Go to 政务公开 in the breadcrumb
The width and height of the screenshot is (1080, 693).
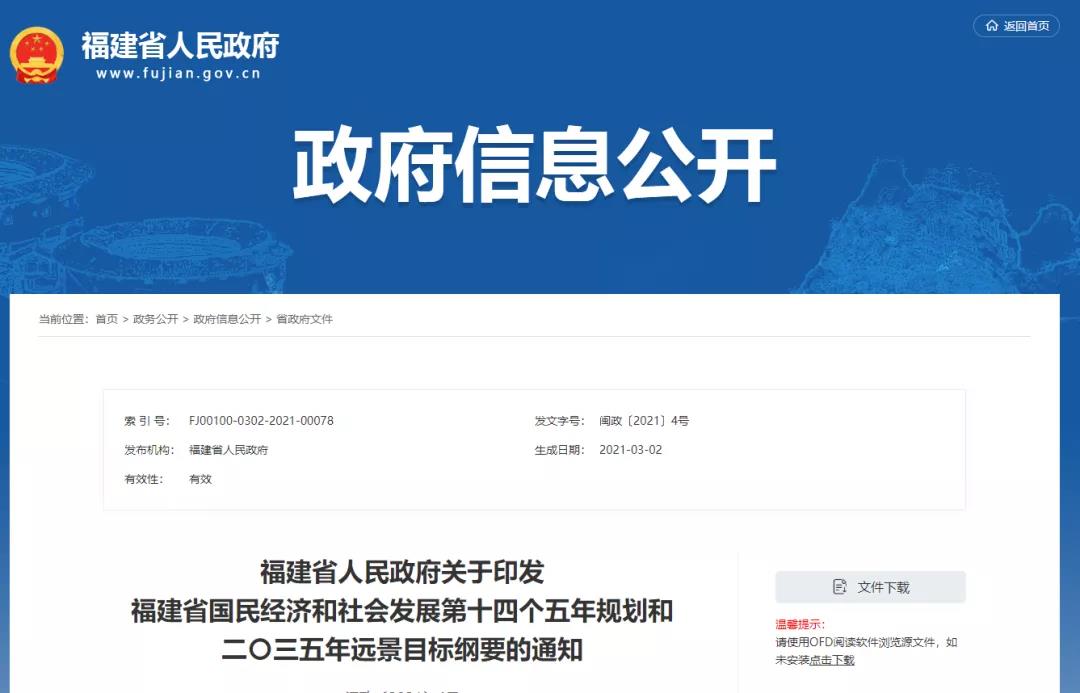[156, 319]
